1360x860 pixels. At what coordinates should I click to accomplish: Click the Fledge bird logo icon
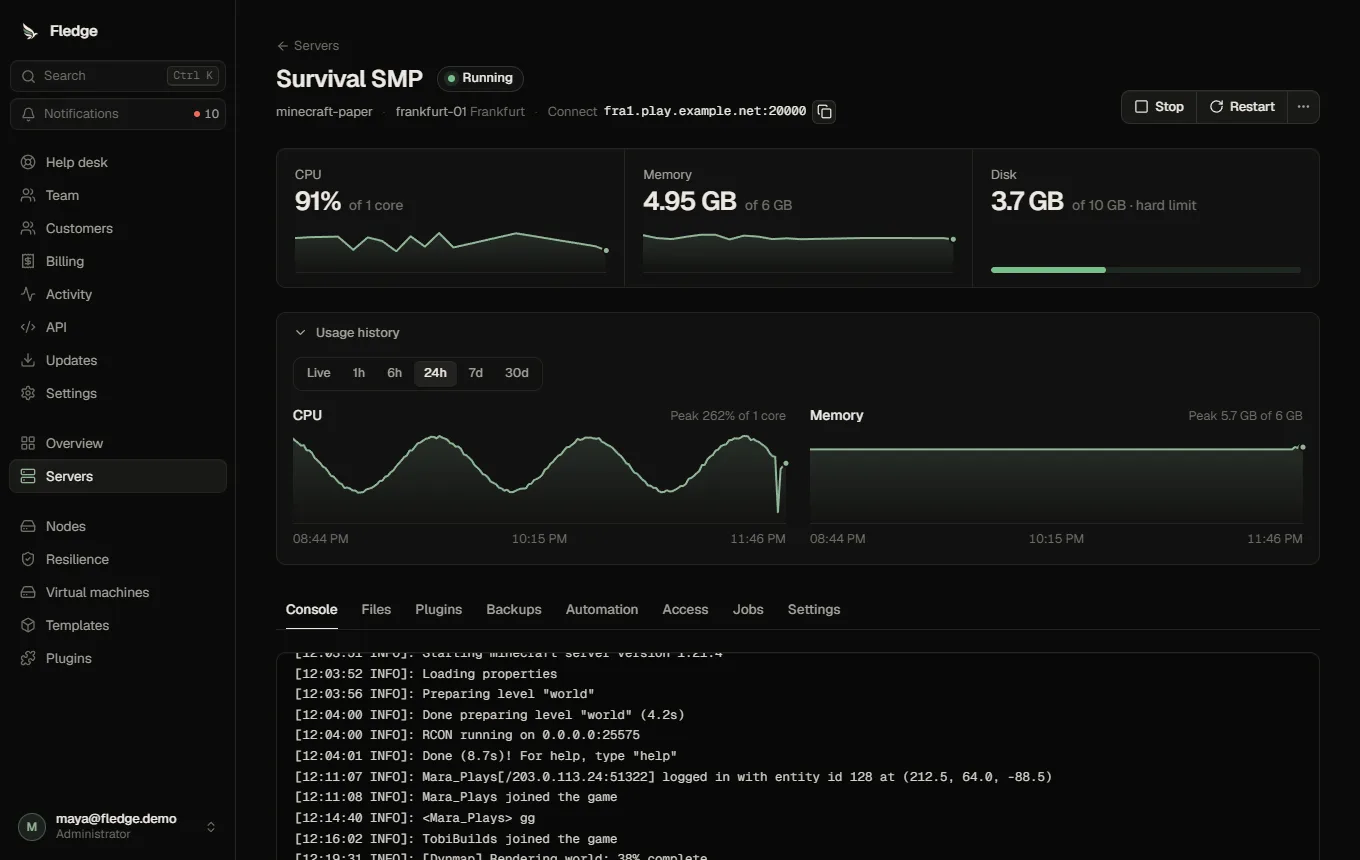[30, 31]
